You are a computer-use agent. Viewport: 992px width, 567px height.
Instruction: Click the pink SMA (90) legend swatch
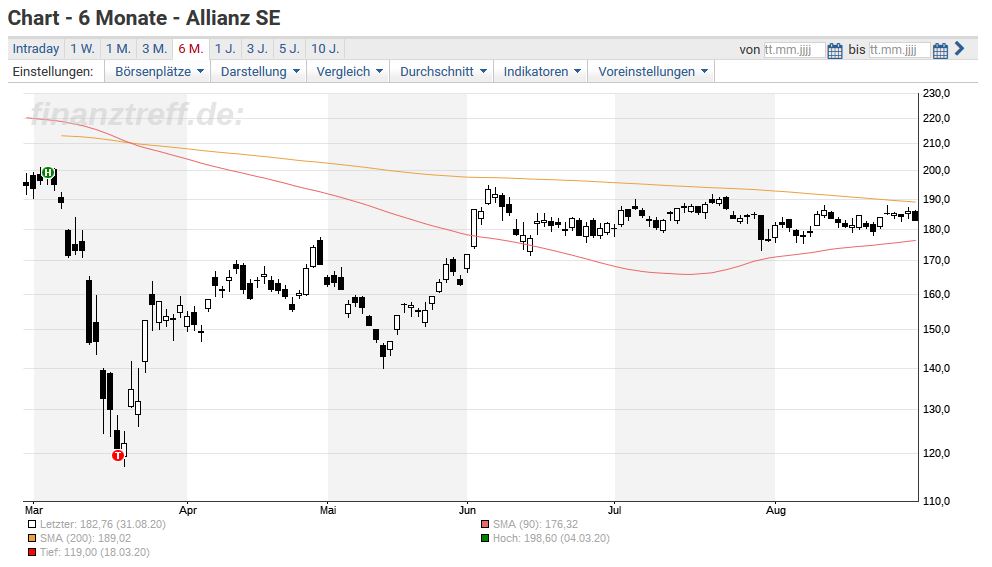point(485,525)
